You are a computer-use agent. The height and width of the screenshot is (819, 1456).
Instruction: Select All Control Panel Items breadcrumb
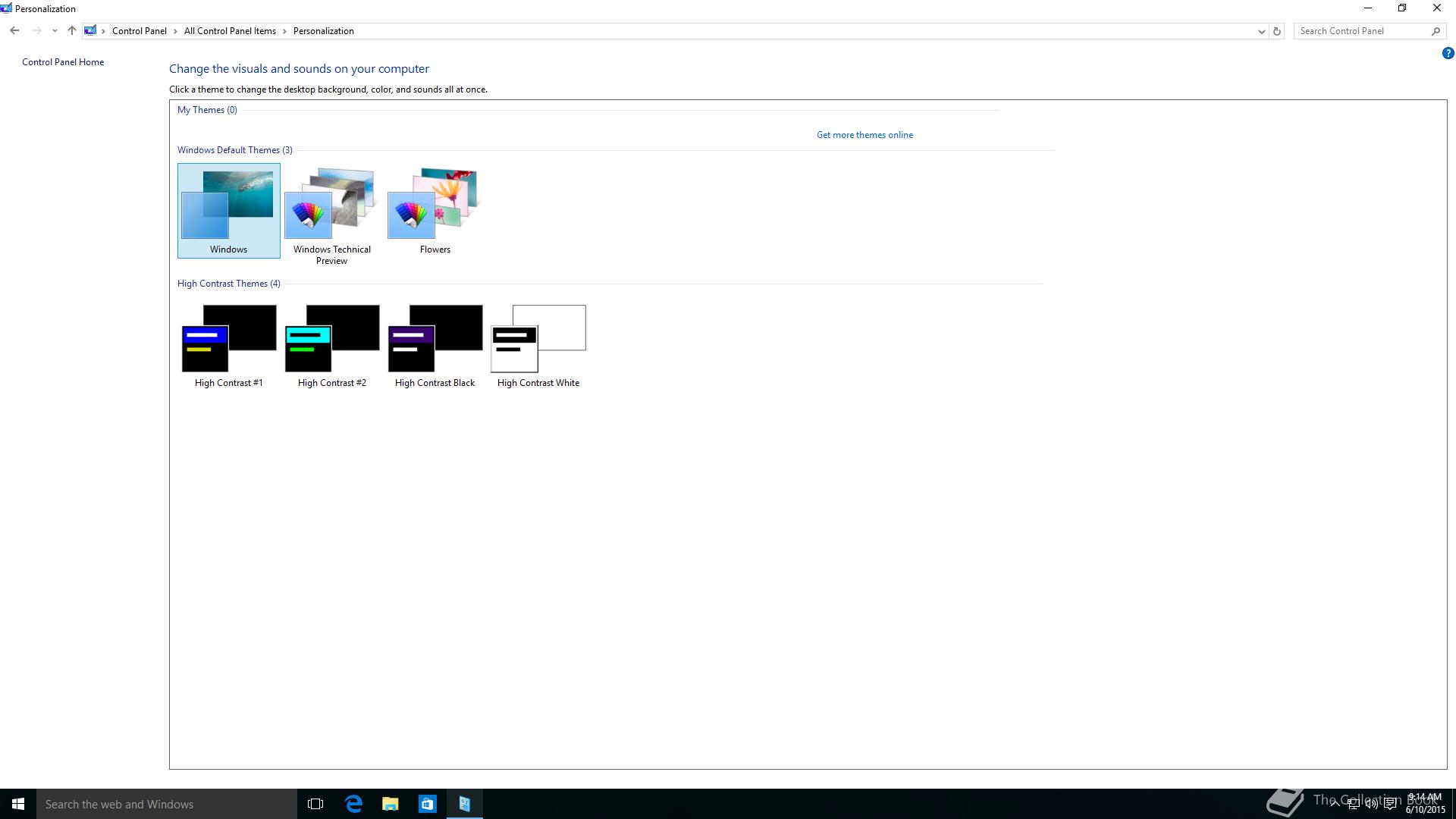pyautogui.click(x=230, y=31)
